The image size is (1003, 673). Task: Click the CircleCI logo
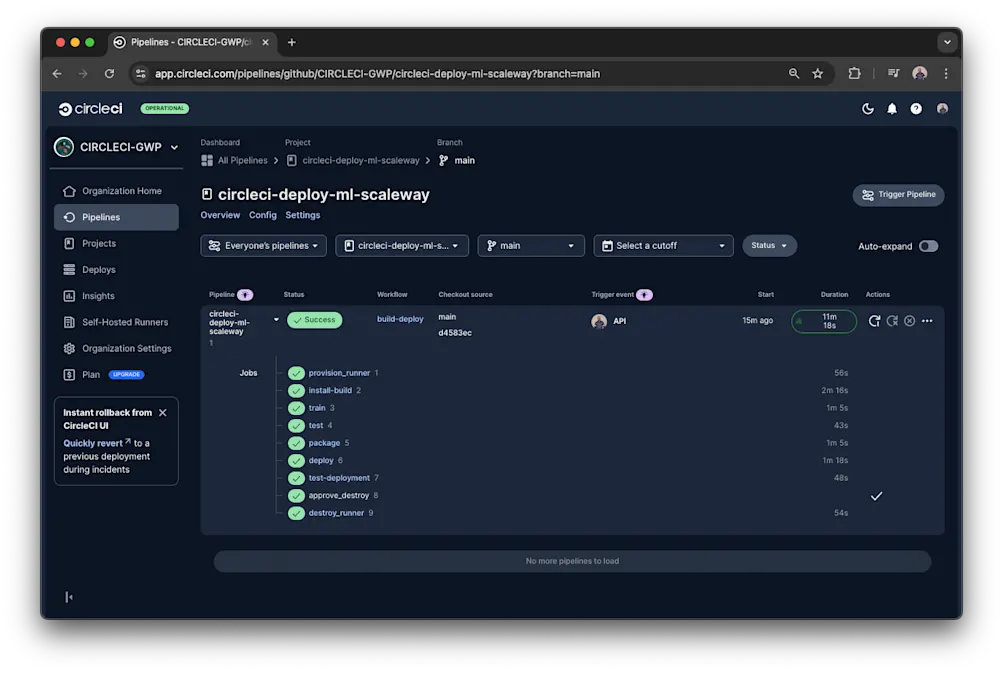click(90, 108)
